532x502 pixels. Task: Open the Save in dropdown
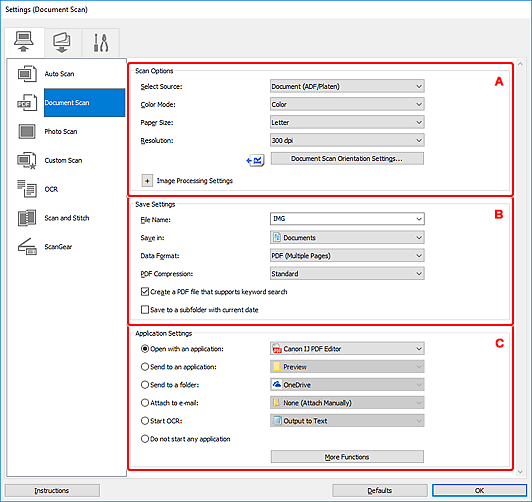tap(347, 237)
